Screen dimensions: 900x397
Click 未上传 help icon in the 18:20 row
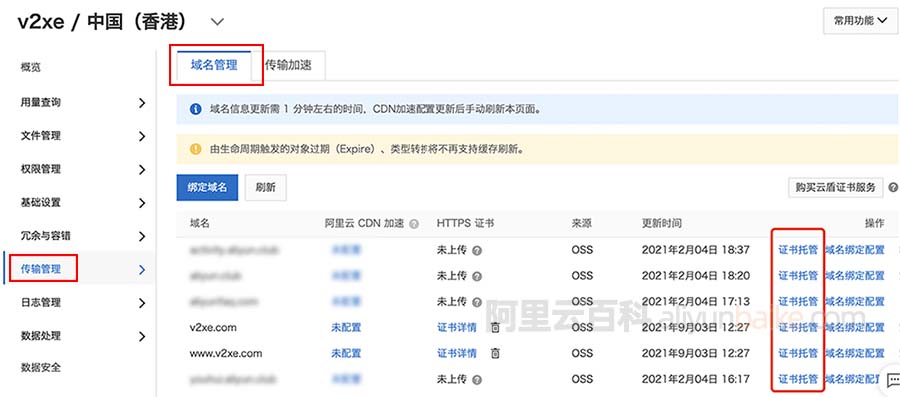tap(476, 277)
